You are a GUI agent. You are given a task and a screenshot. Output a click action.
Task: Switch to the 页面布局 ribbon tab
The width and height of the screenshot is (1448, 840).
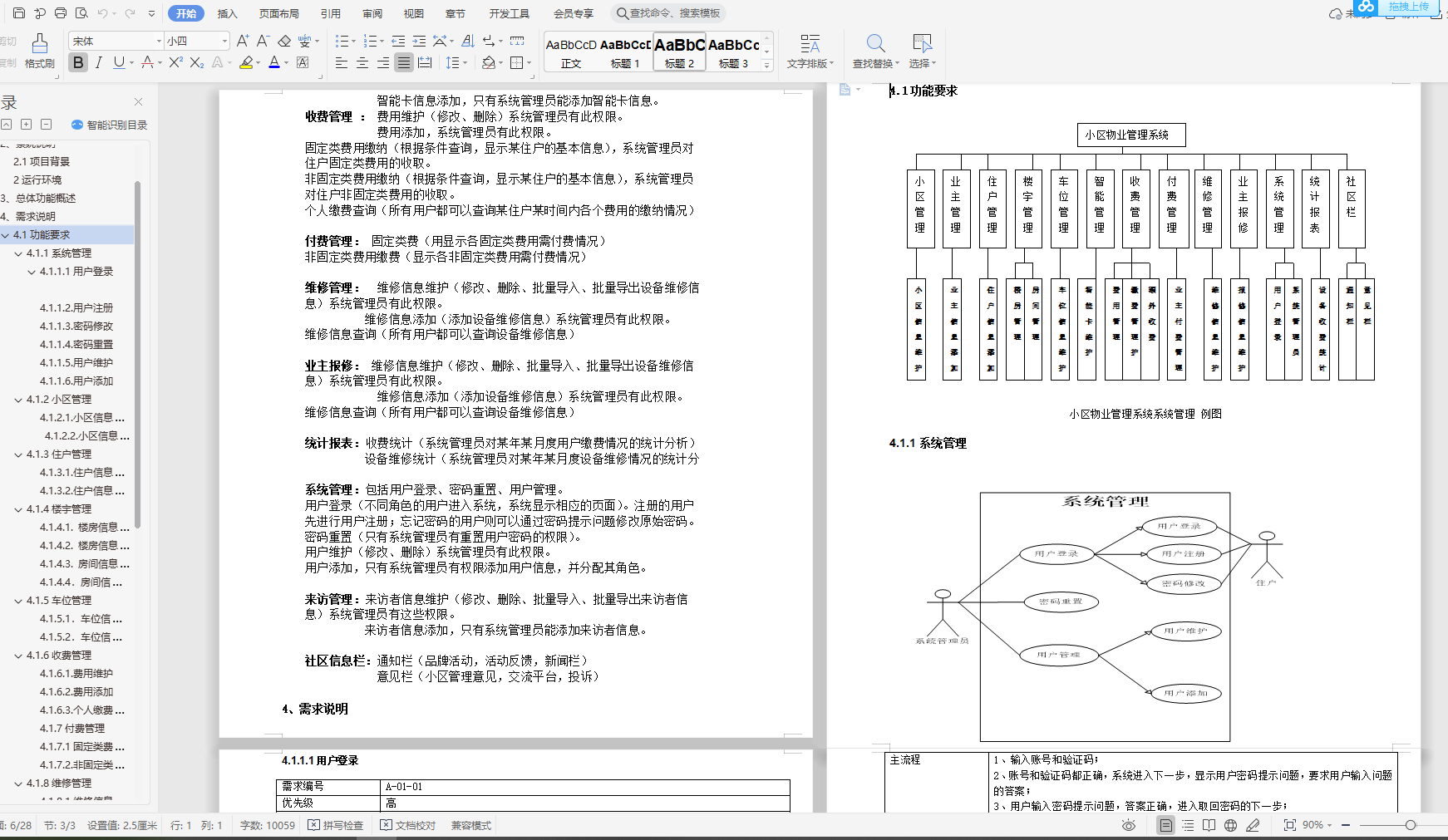[279, 13]
